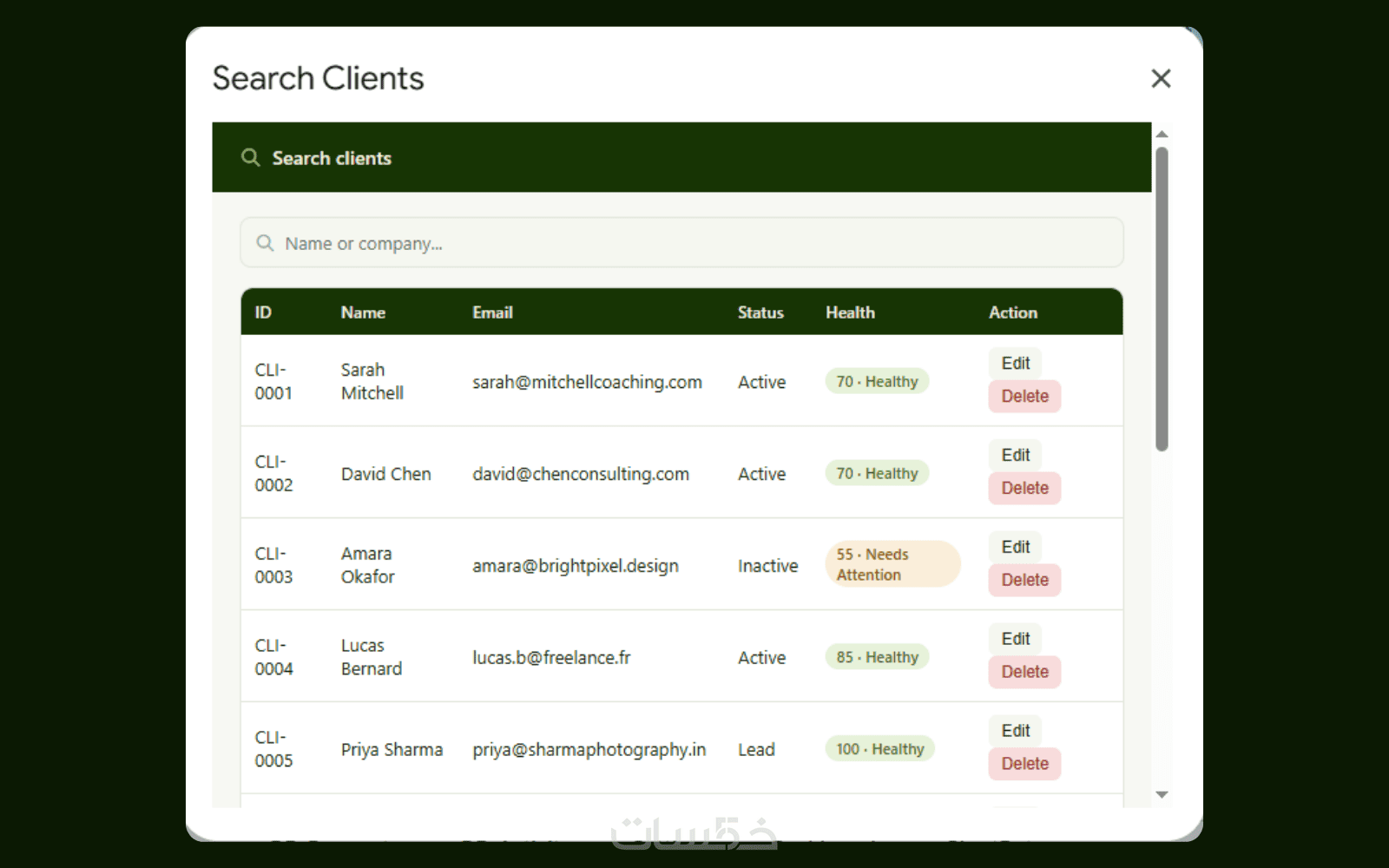Delete Sarah Mitchell's client record
This screenshot has width=1389, height=868.
(x=1024, y=396)
